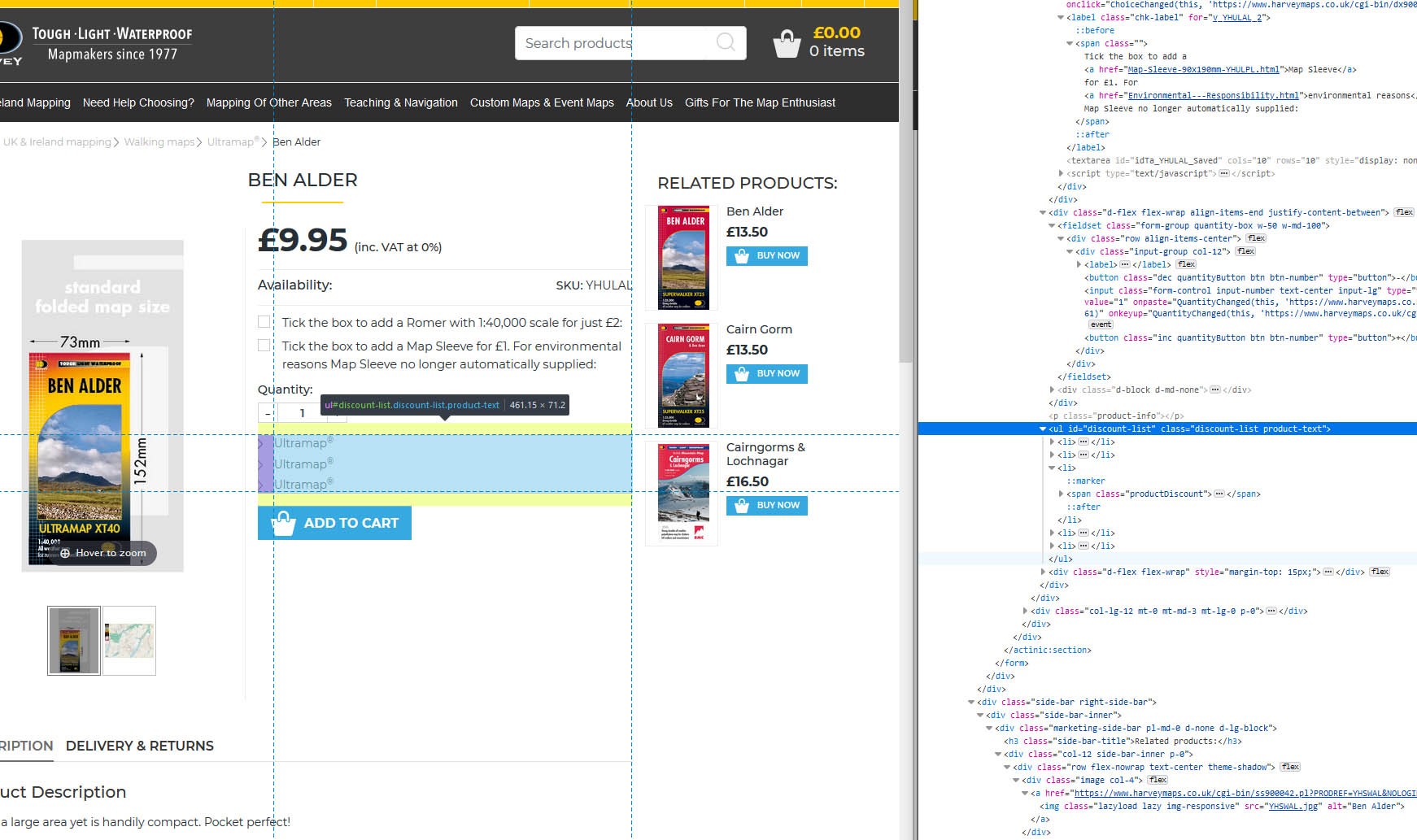Click the ellipsis badge in productDiscount span
This screenshot has height=840, width=1417.
1219,494
